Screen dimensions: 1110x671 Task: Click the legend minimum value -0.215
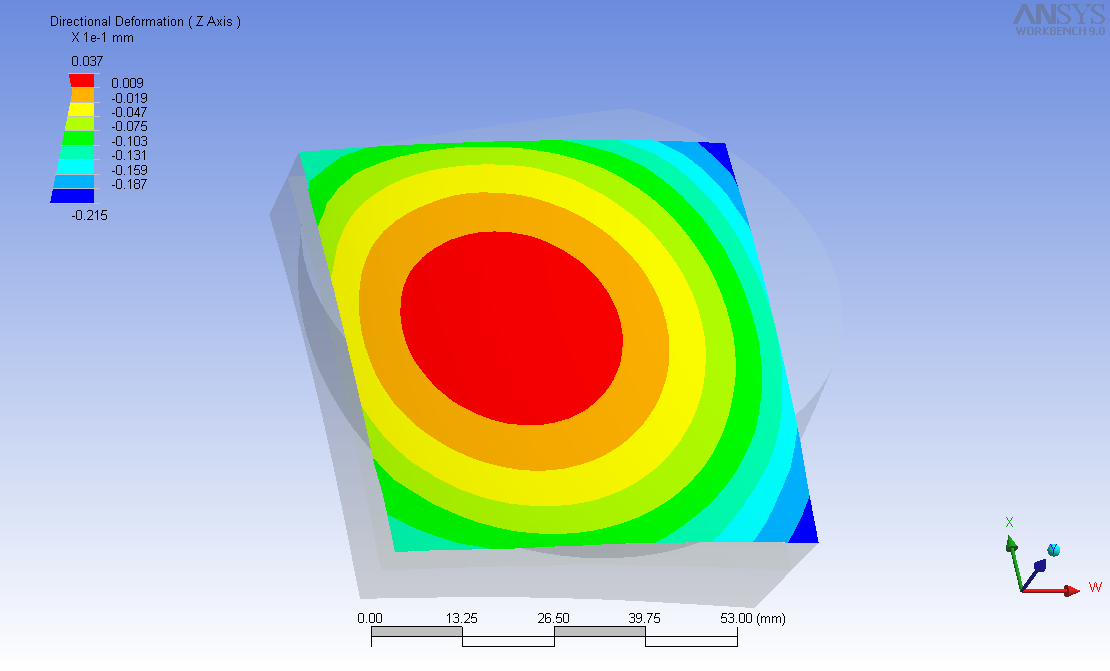pyautogui.click(x=90, y=216)
